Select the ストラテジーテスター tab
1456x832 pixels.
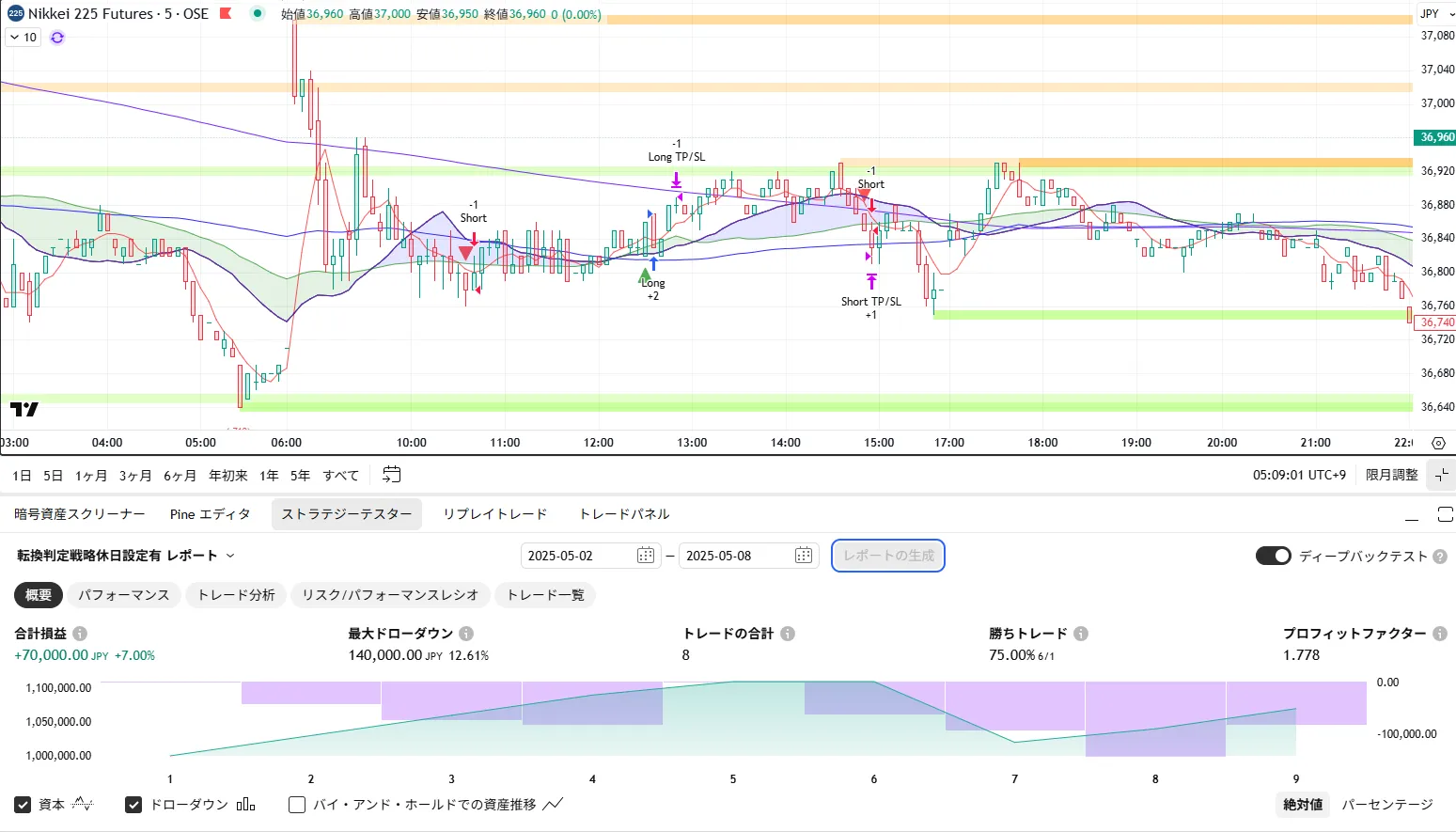(347, 514)
